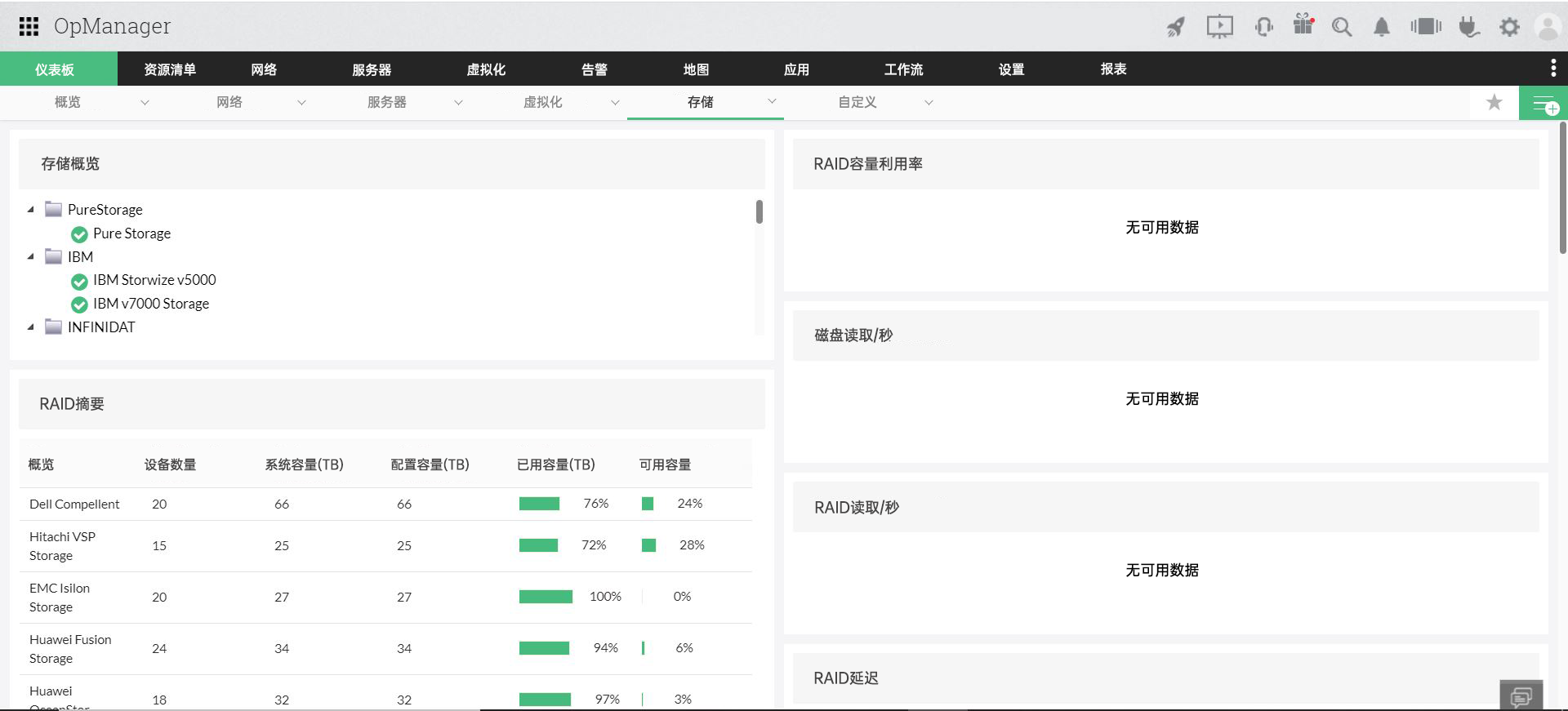
Task: Click Huawei Fusion Storage row name
Action: pos(70,649)
